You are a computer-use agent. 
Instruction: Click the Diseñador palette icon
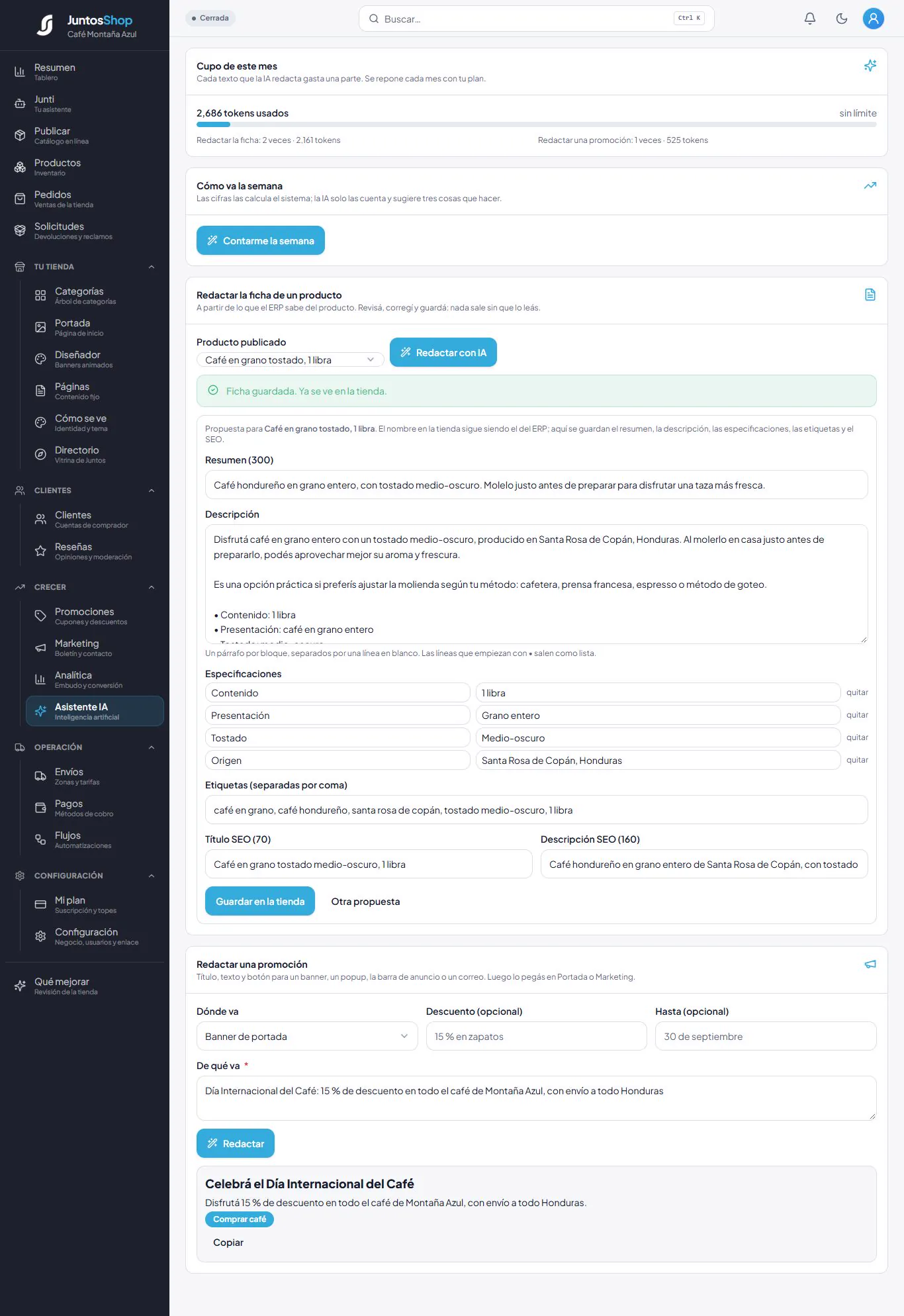tap(40, 359)
